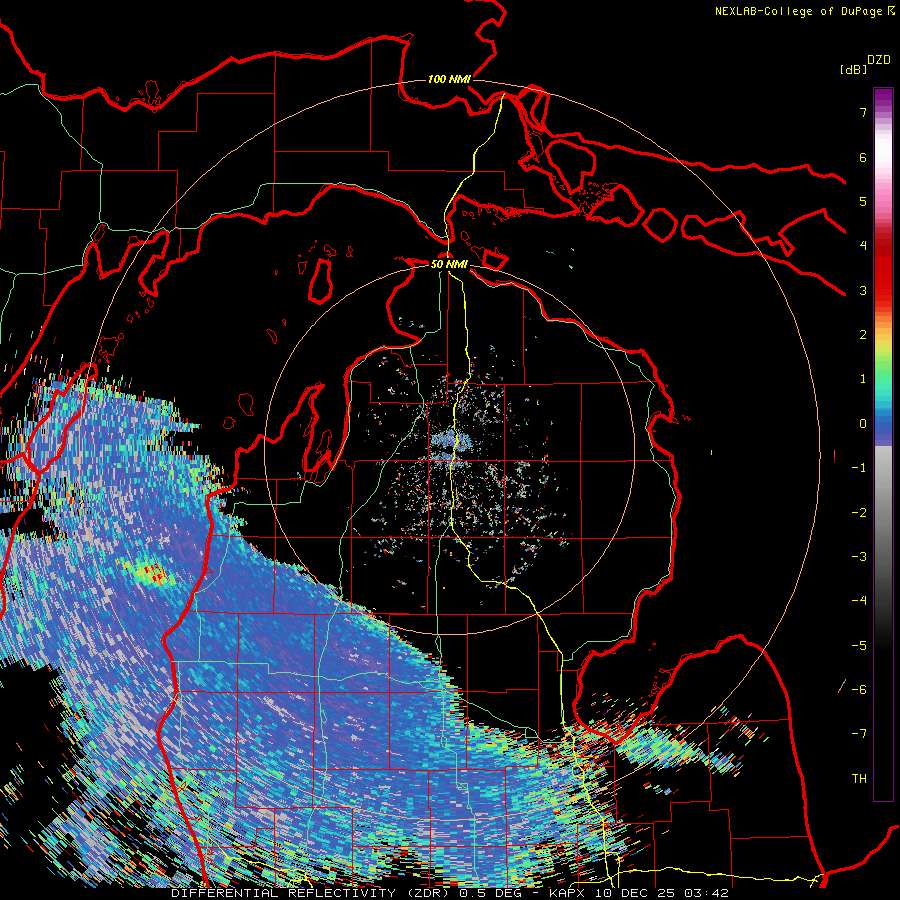The height and width of the screenshot is (900, 900).
Task: Click the "100 NMI" range ring label
Action: [449, 79]
